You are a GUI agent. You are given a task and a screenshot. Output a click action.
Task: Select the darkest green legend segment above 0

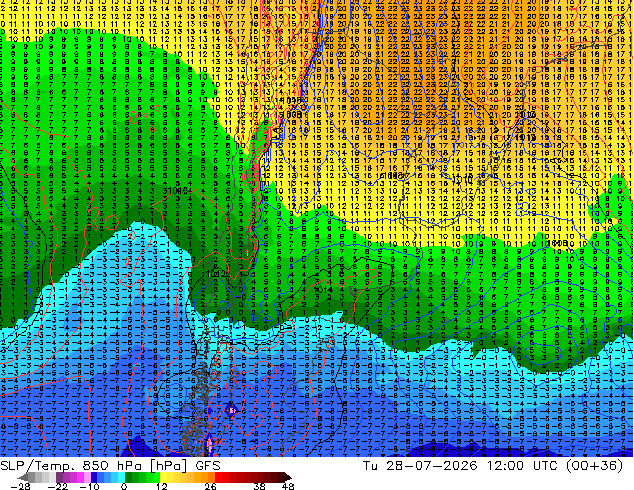[x=129, y=477]
